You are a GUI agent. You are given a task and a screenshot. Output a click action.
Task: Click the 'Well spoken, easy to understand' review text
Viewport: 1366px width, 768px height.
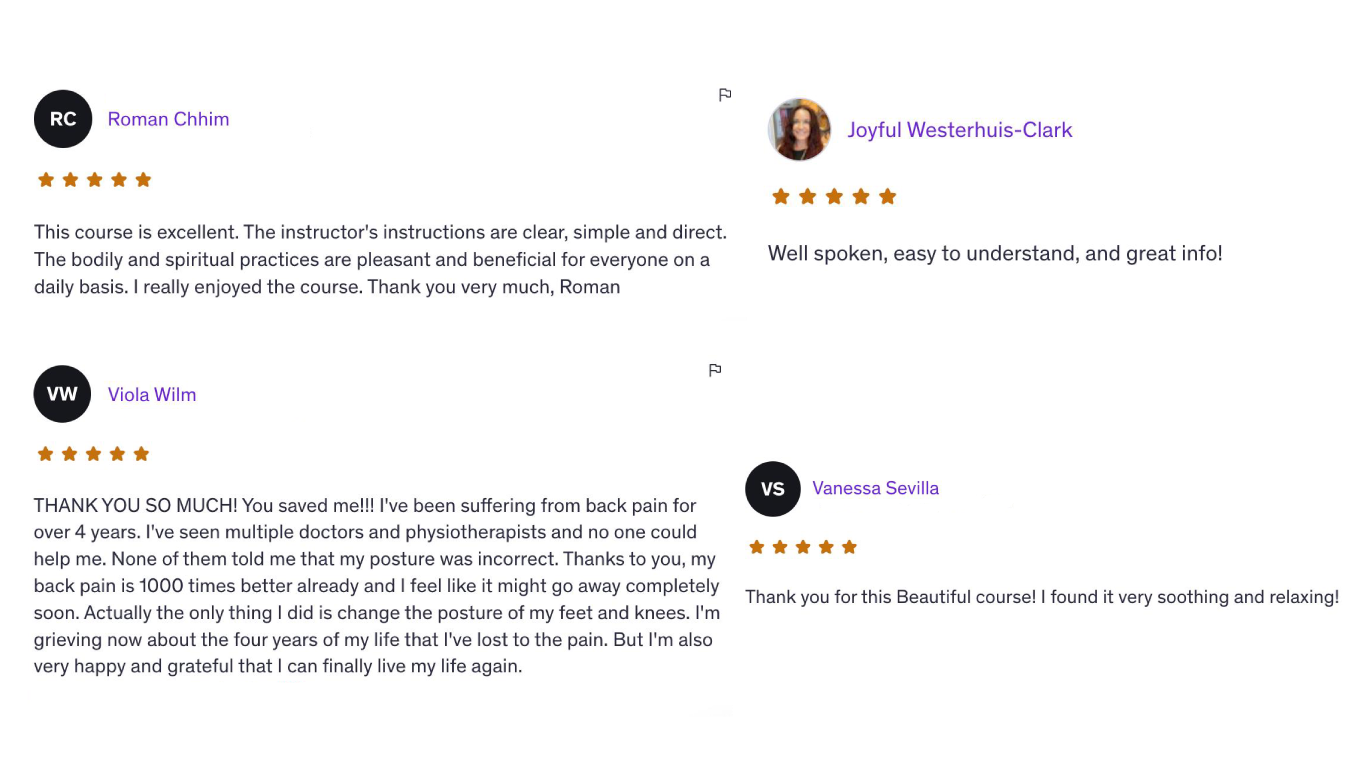[995, 253]
